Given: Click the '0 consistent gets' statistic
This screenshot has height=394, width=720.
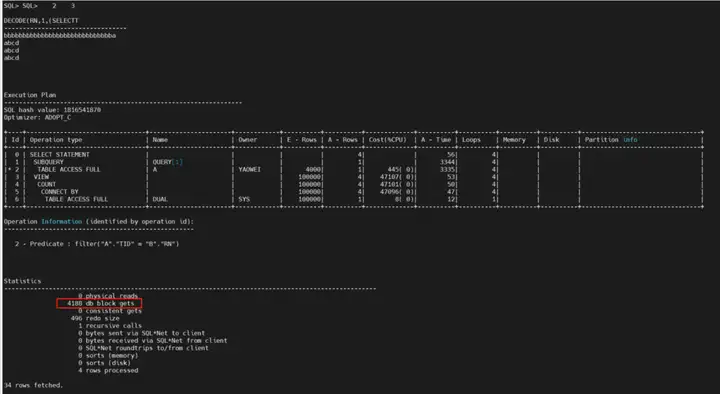Looking at the screenshot, I should (110, 311).
